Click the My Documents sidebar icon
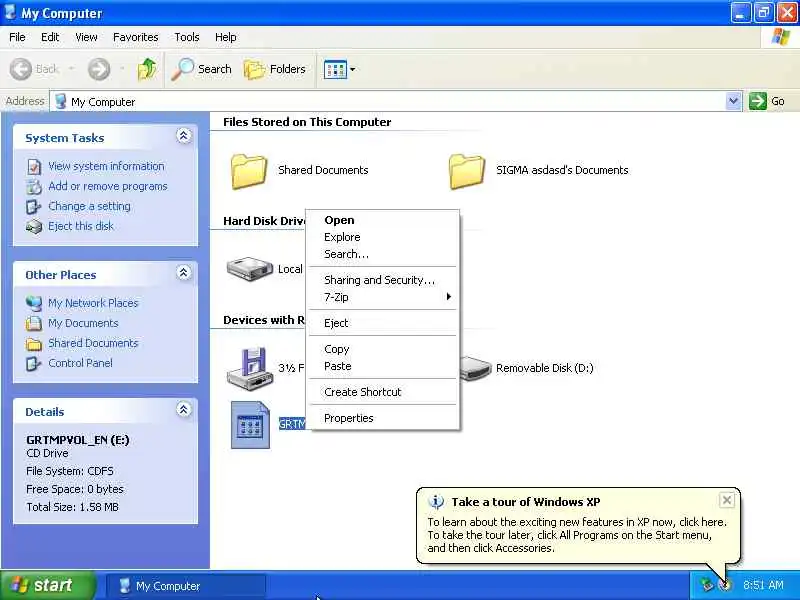Viewport: 800px width, 600px height. (34, 323)
